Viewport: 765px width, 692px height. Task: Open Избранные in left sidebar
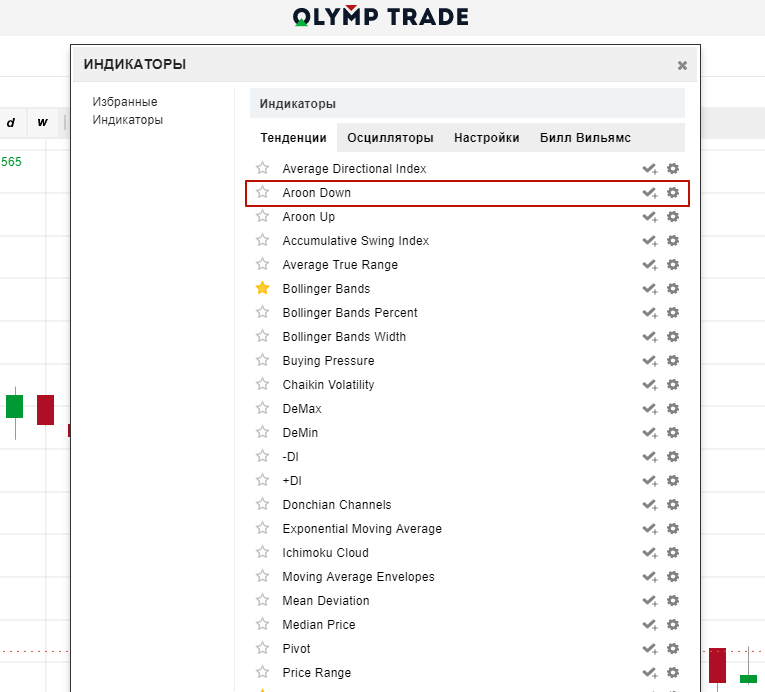point(125,102)
